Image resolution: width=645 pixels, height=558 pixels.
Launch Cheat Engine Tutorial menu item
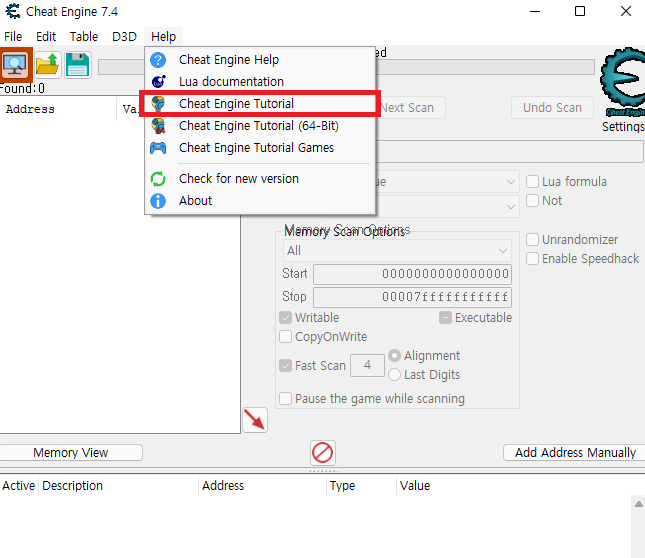260,104
